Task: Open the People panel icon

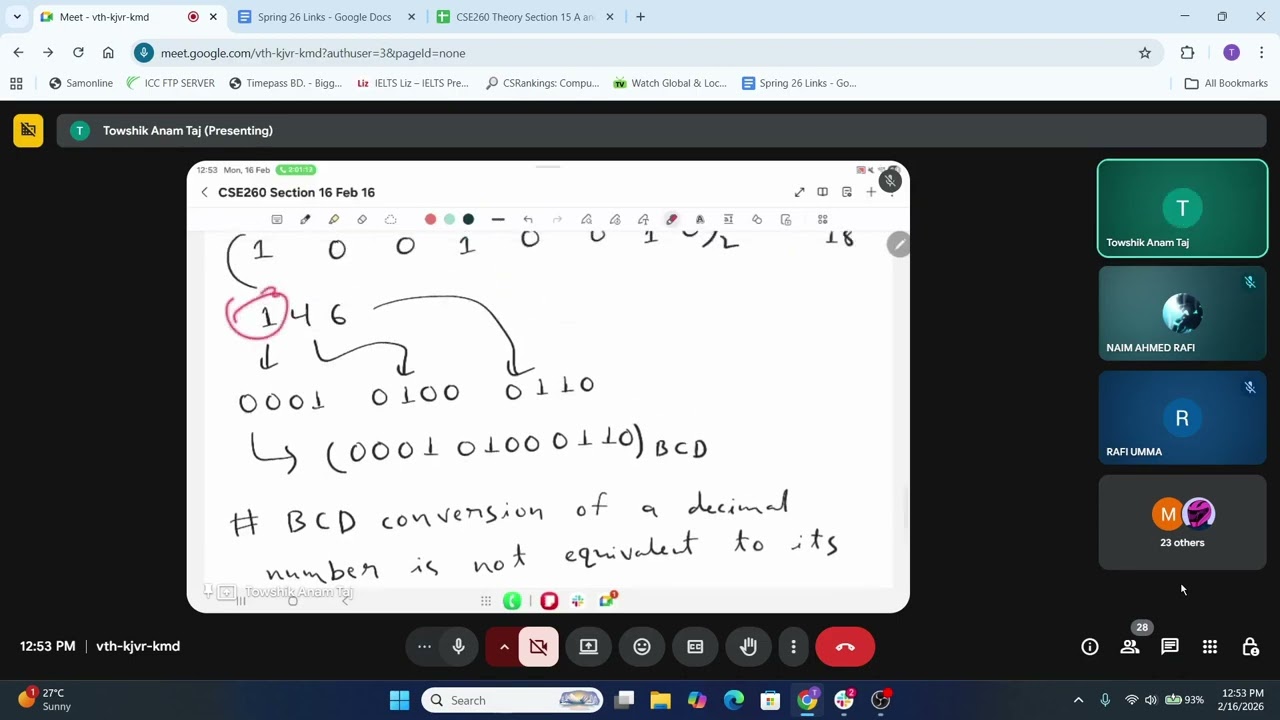Action: [1130, 647]
